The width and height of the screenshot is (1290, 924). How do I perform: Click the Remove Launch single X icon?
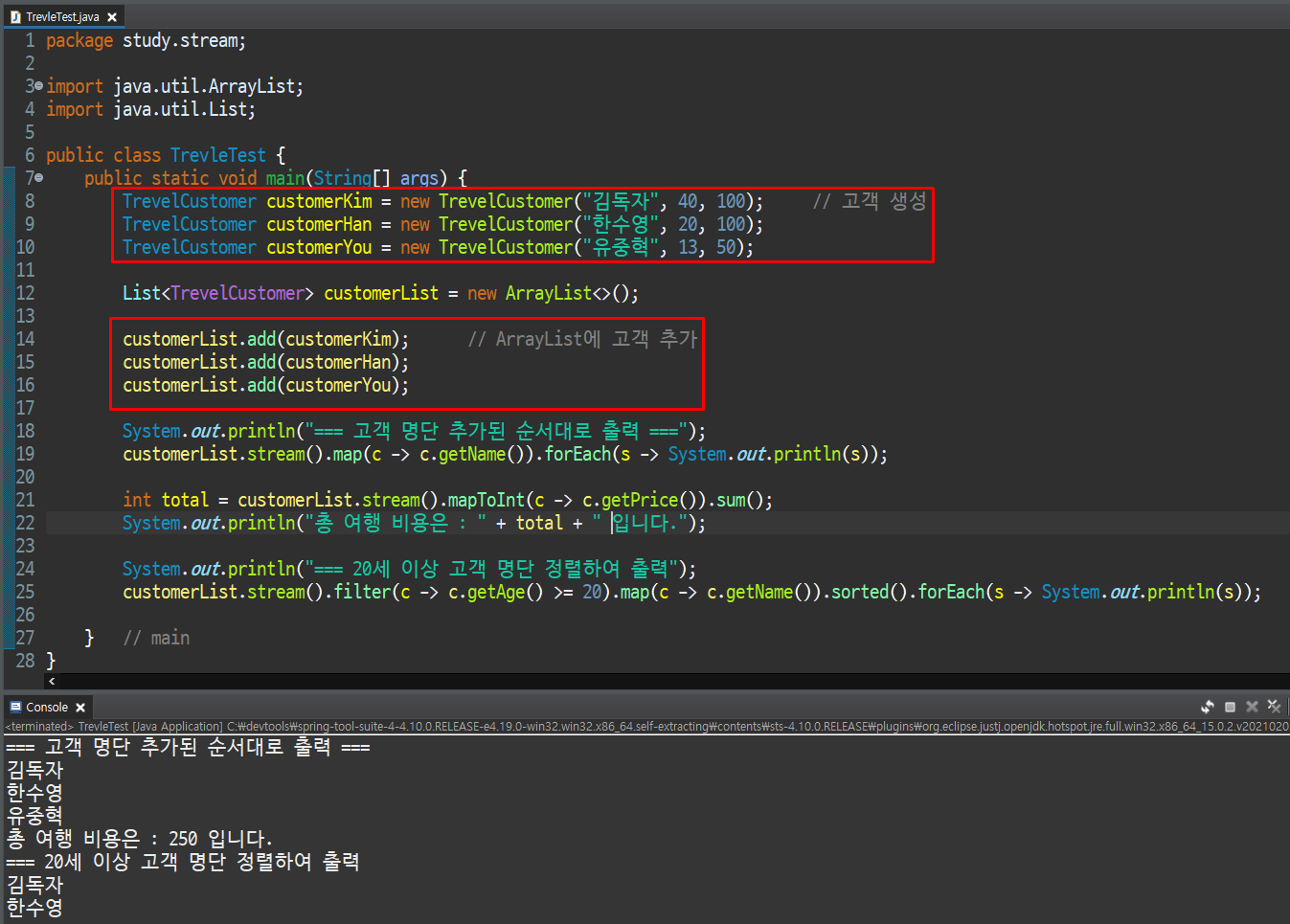pos(1252,707)
